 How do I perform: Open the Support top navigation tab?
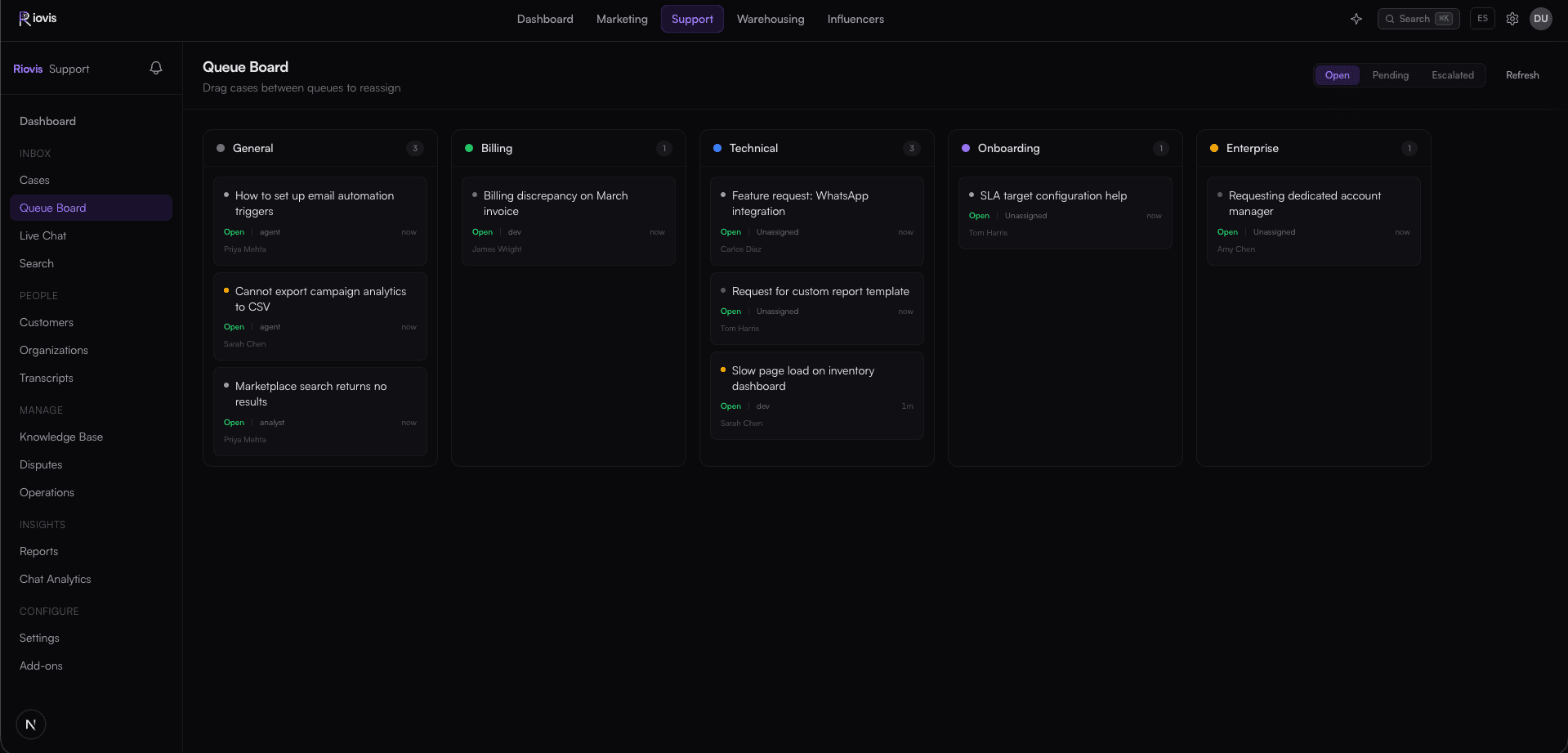tap(692, 19)
